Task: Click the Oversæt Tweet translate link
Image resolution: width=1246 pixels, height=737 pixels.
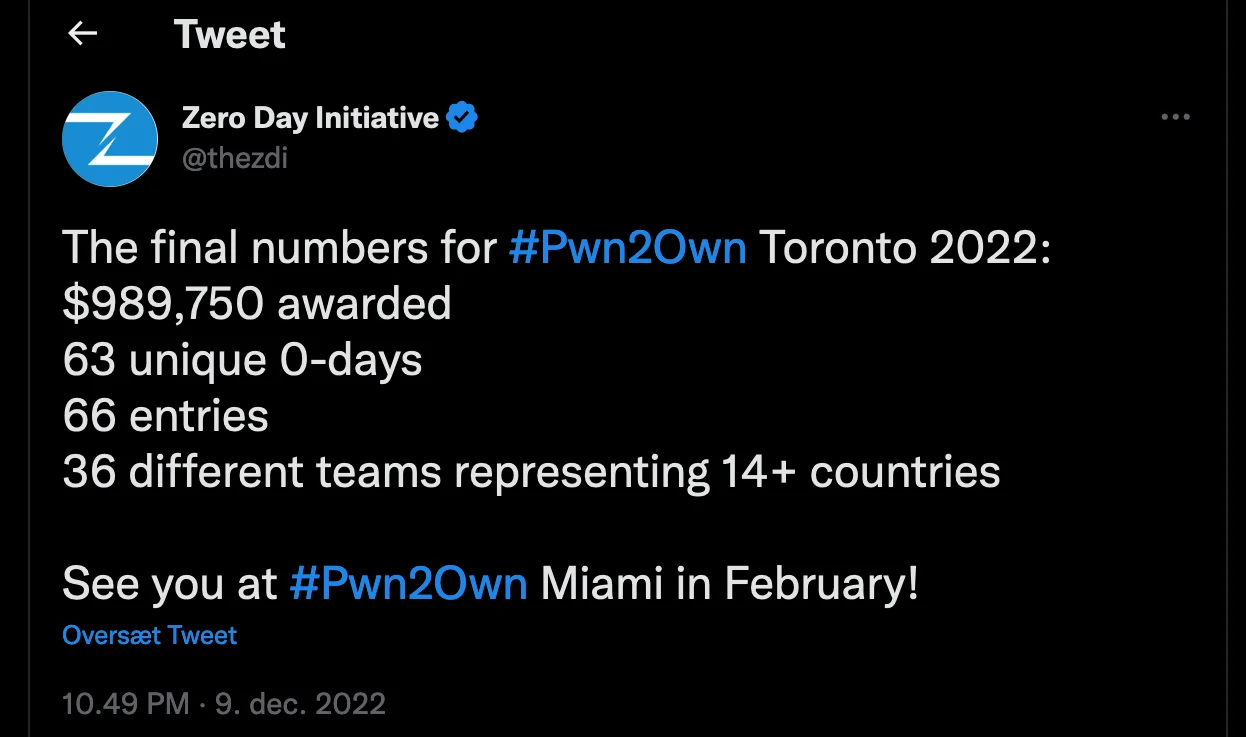Action: [x=150, y=635]
